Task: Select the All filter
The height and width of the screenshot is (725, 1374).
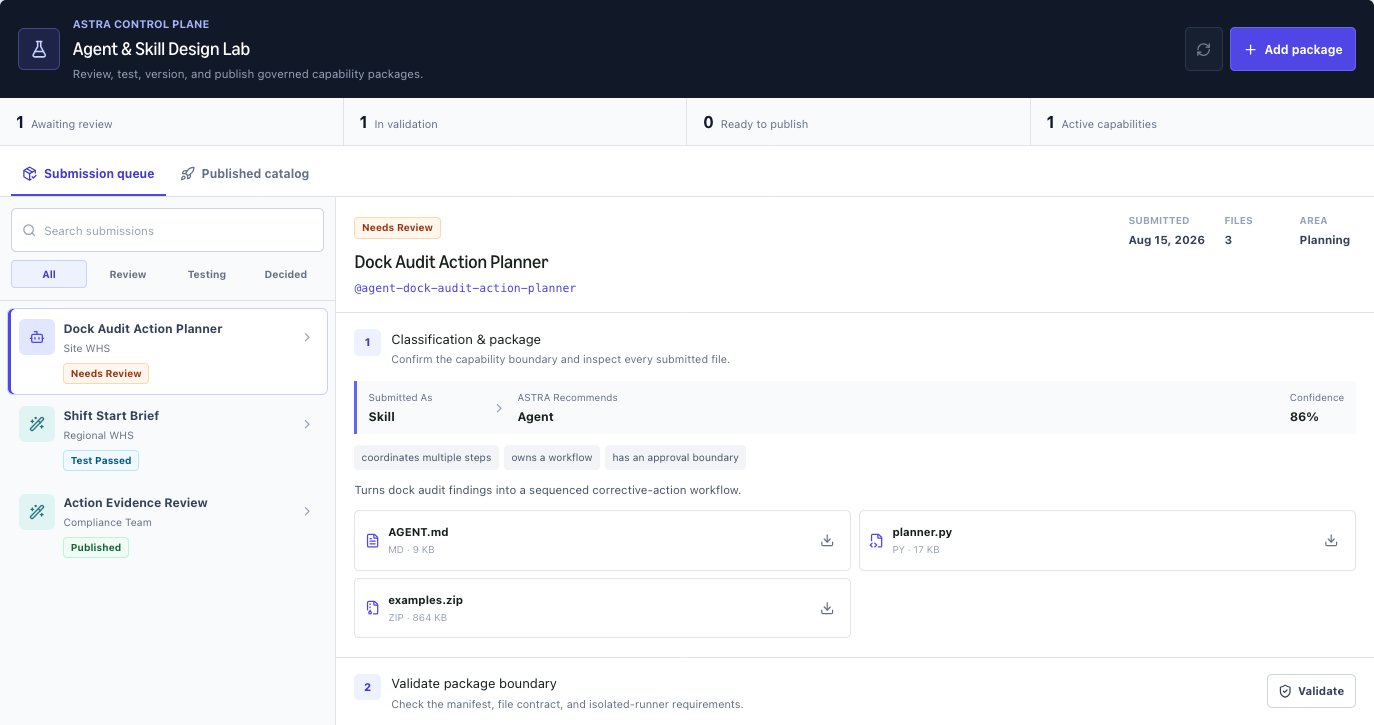Action: pyautogui.click(x=49, y=274)
